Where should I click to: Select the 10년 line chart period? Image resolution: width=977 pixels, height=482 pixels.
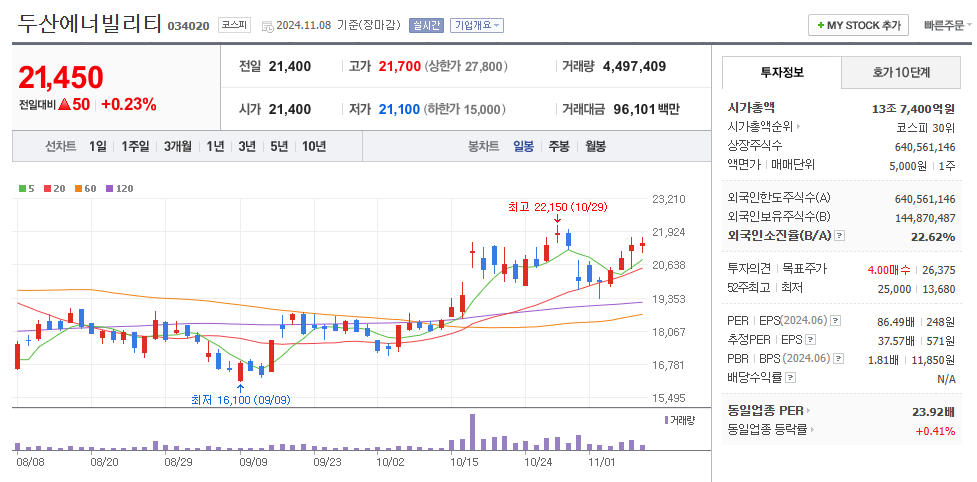point(314,146)
